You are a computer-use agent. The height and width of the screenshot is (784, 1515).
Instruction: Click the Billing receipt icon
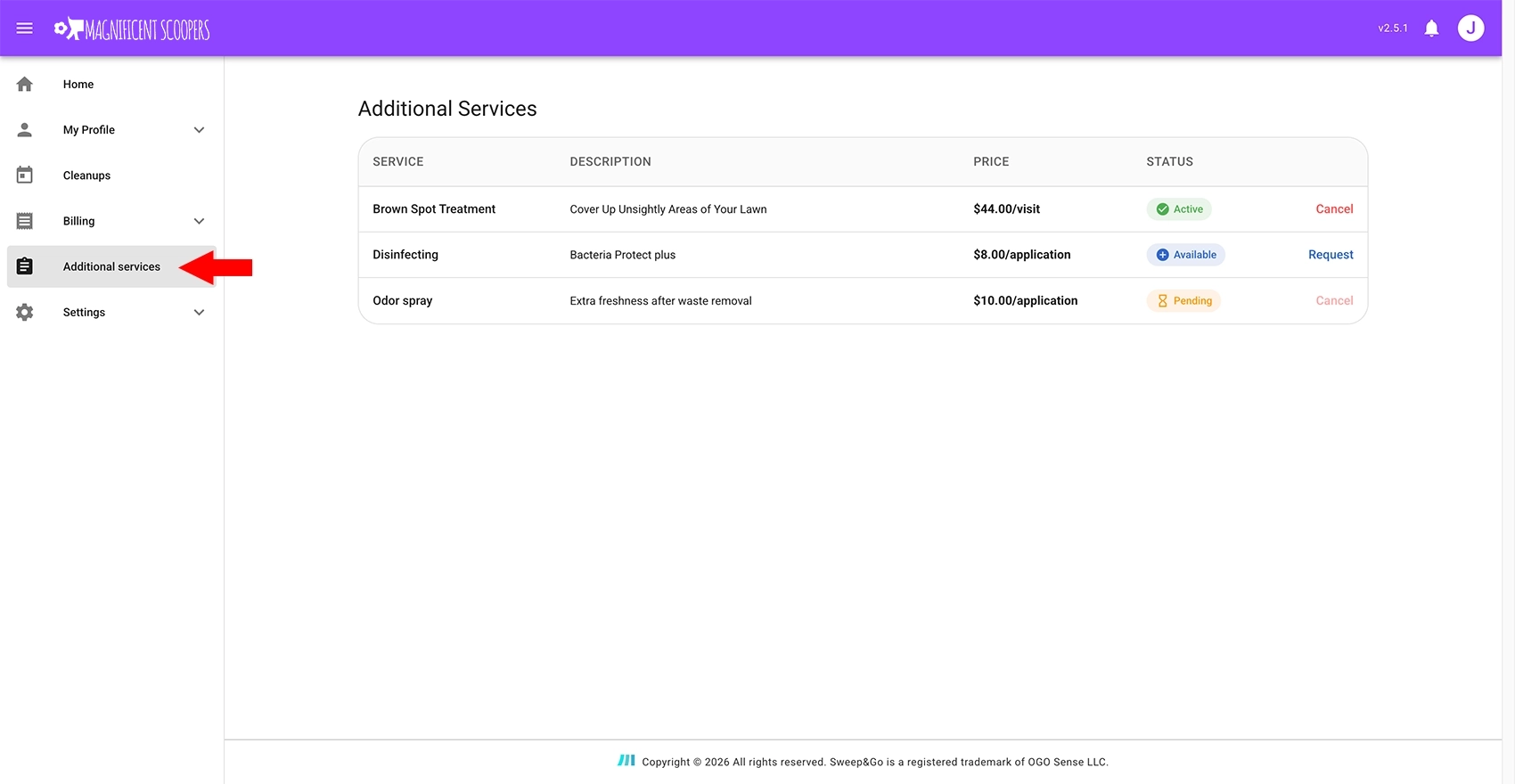25,221
